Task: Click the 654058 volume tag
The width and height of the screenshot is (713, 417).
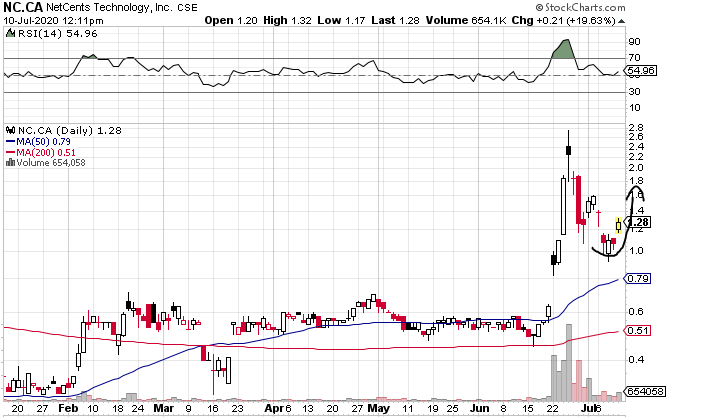Action: (645, 392)
